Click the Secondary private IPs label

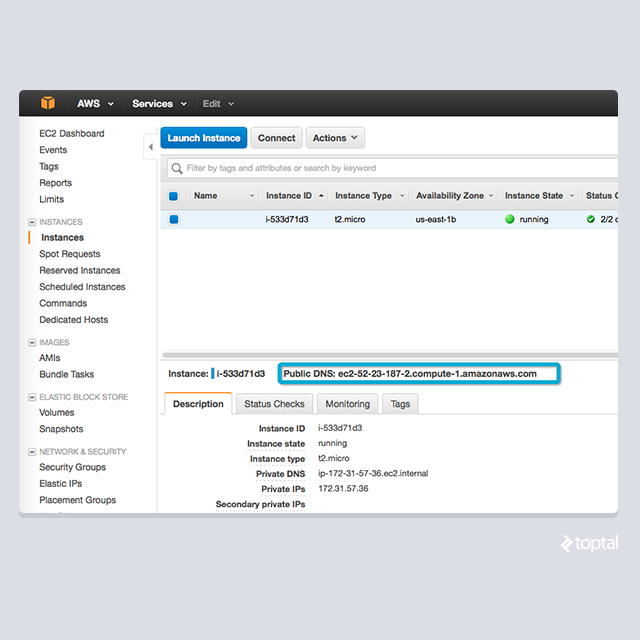coord(260,504)
